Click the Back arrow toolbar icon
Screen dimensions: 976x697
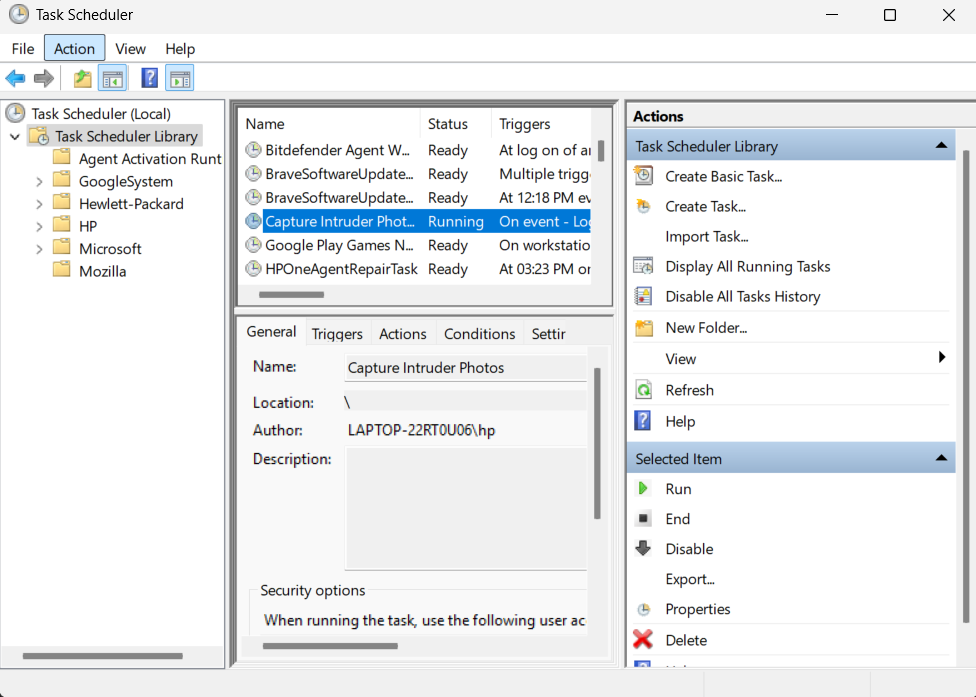pos(15,78)
